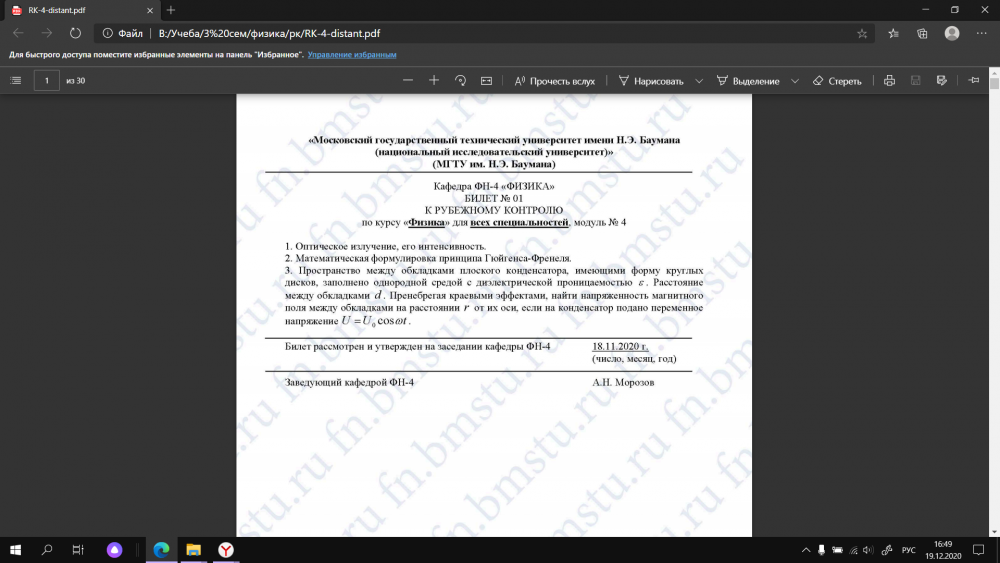
Task: Zoom in with the plus icon
Action: (434, 80)
